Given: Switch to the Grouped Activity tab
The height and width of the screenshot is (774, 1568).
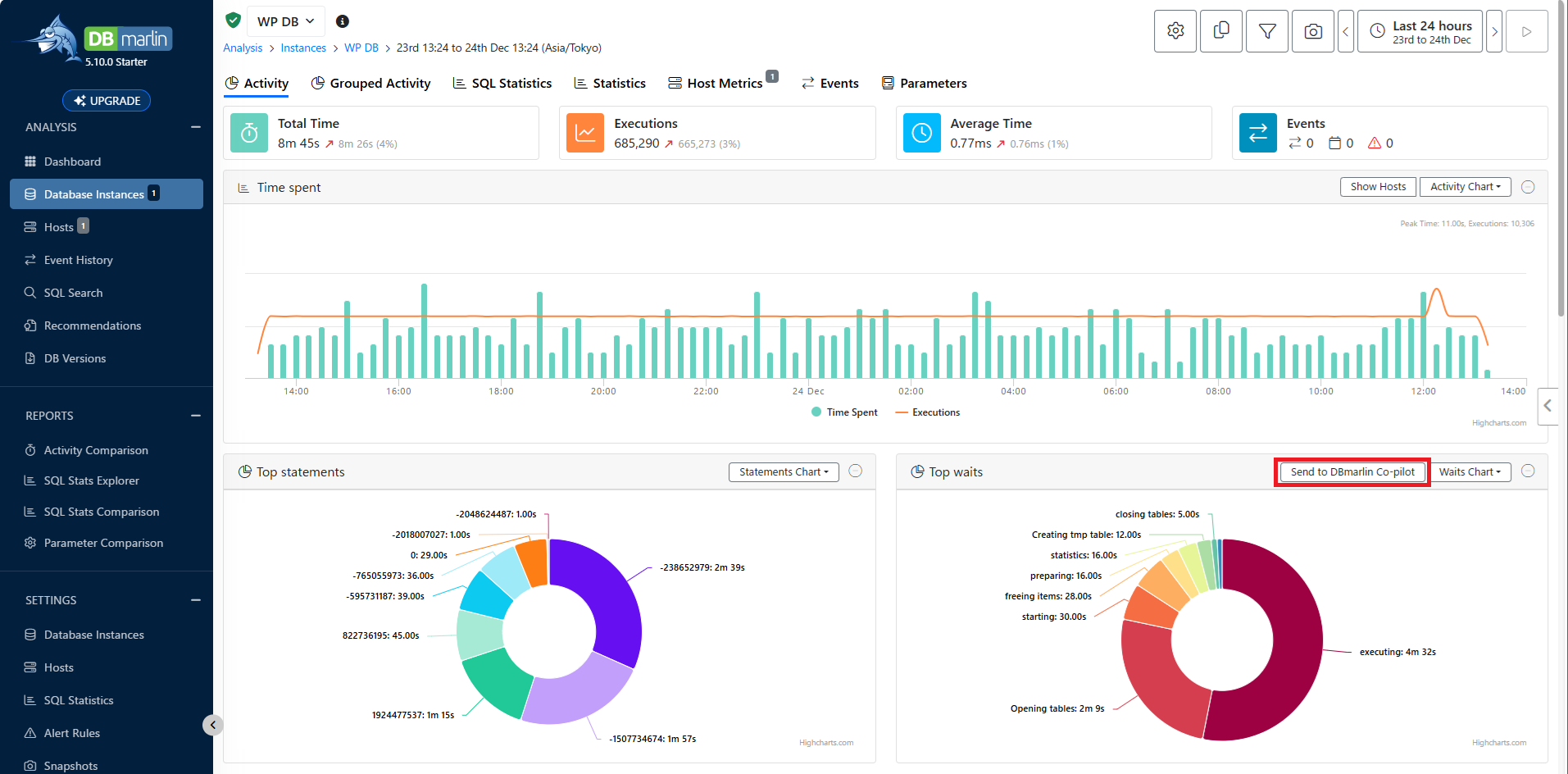Looking at the screenshot, I should coord(370,84).
